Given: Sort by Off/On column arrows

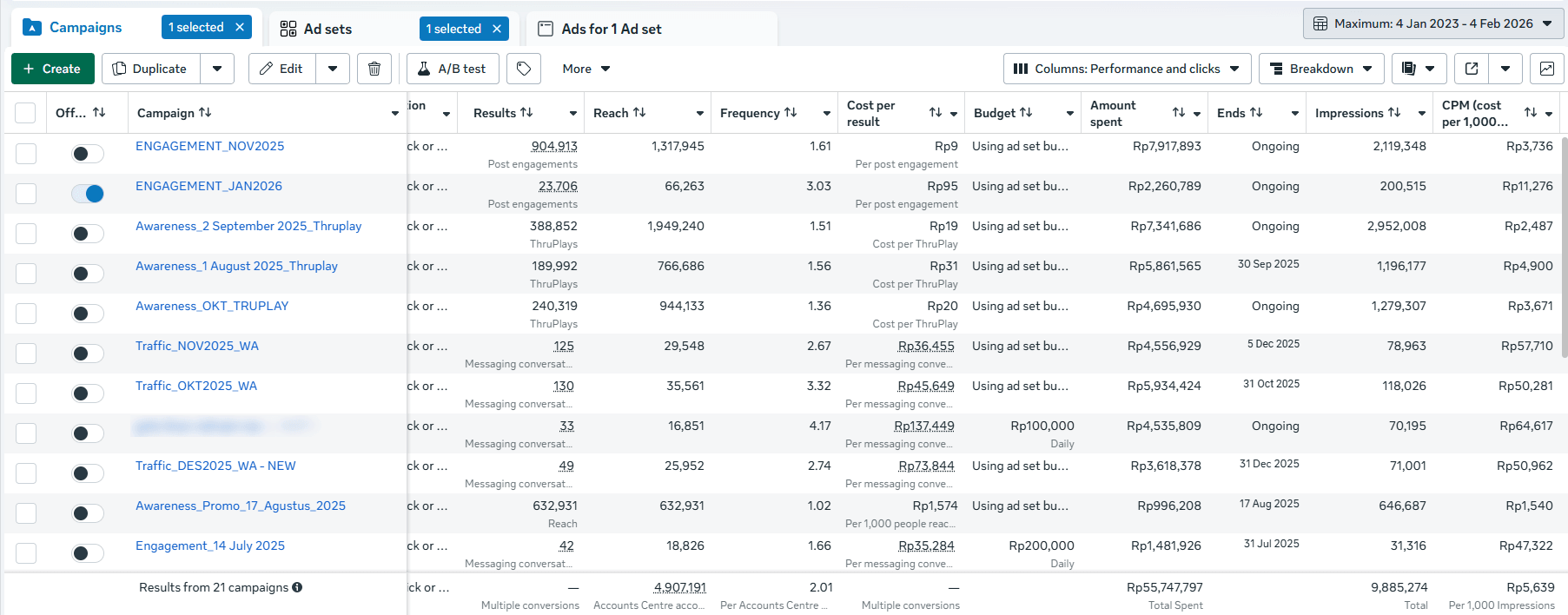Looking at the screenshot, I should tap(99, 113).
